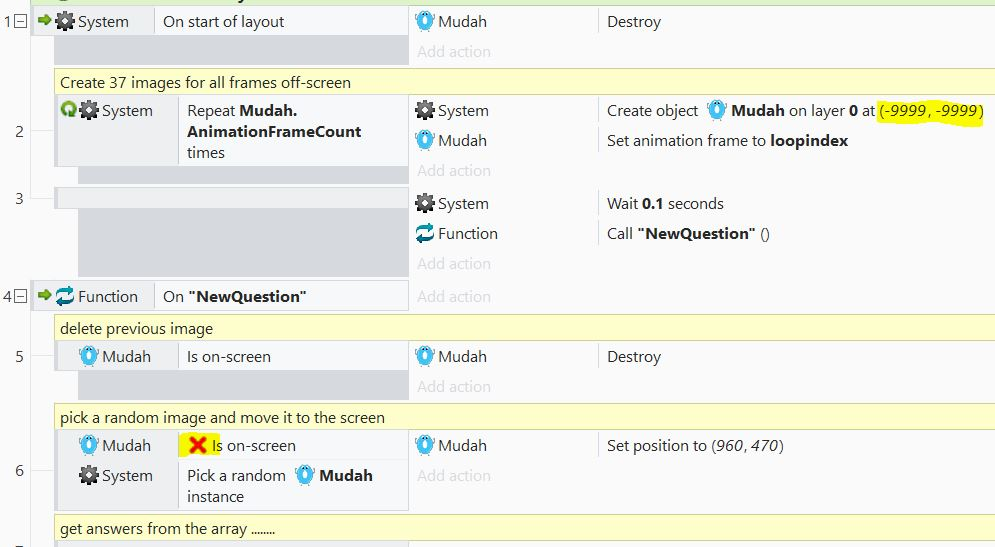
Task: Select the Function icon beside On "NewQuestion"
Action: click(65, 296)
